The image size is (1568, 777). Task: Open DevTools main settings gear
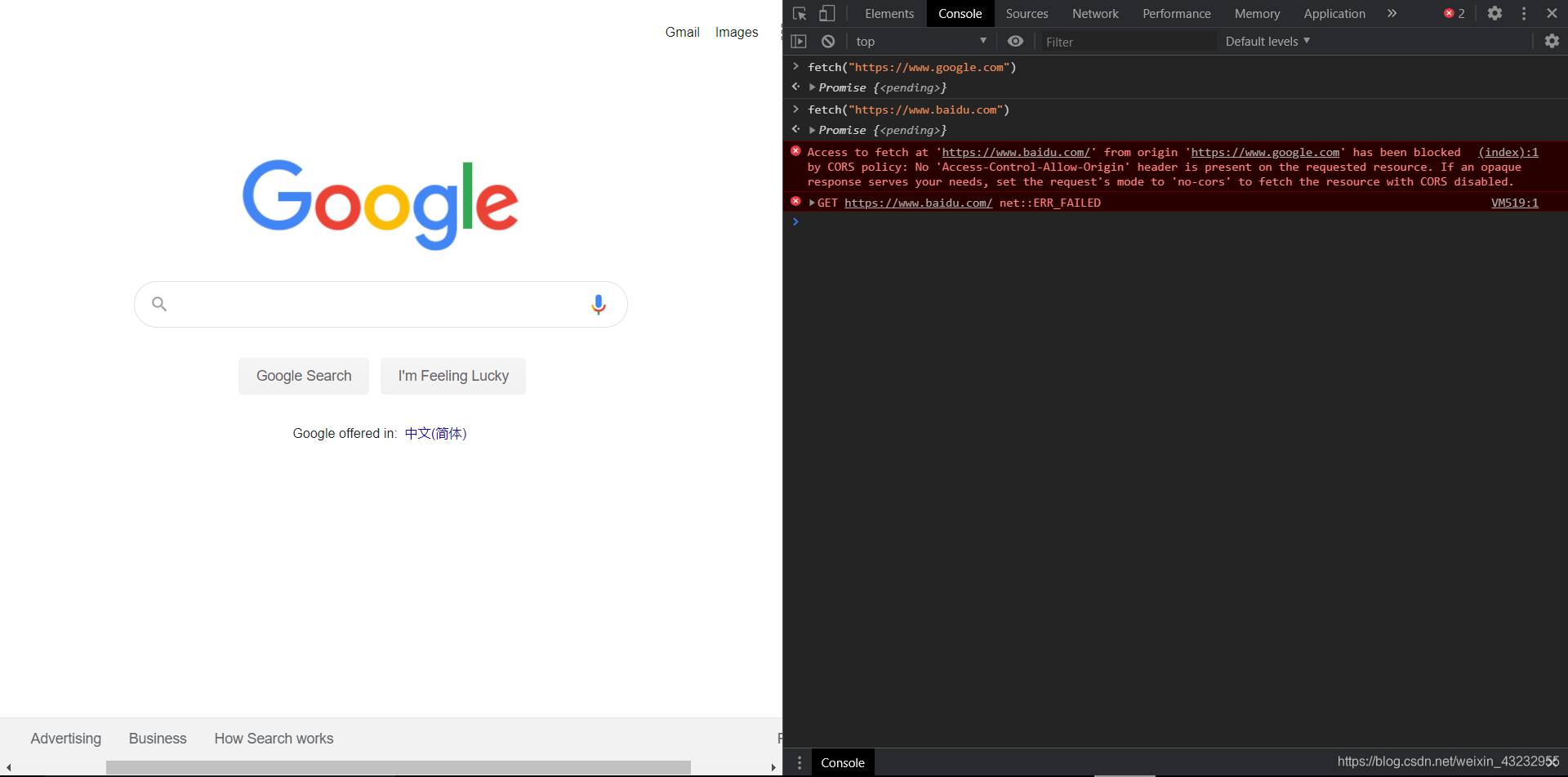[x=1494, y=13]
